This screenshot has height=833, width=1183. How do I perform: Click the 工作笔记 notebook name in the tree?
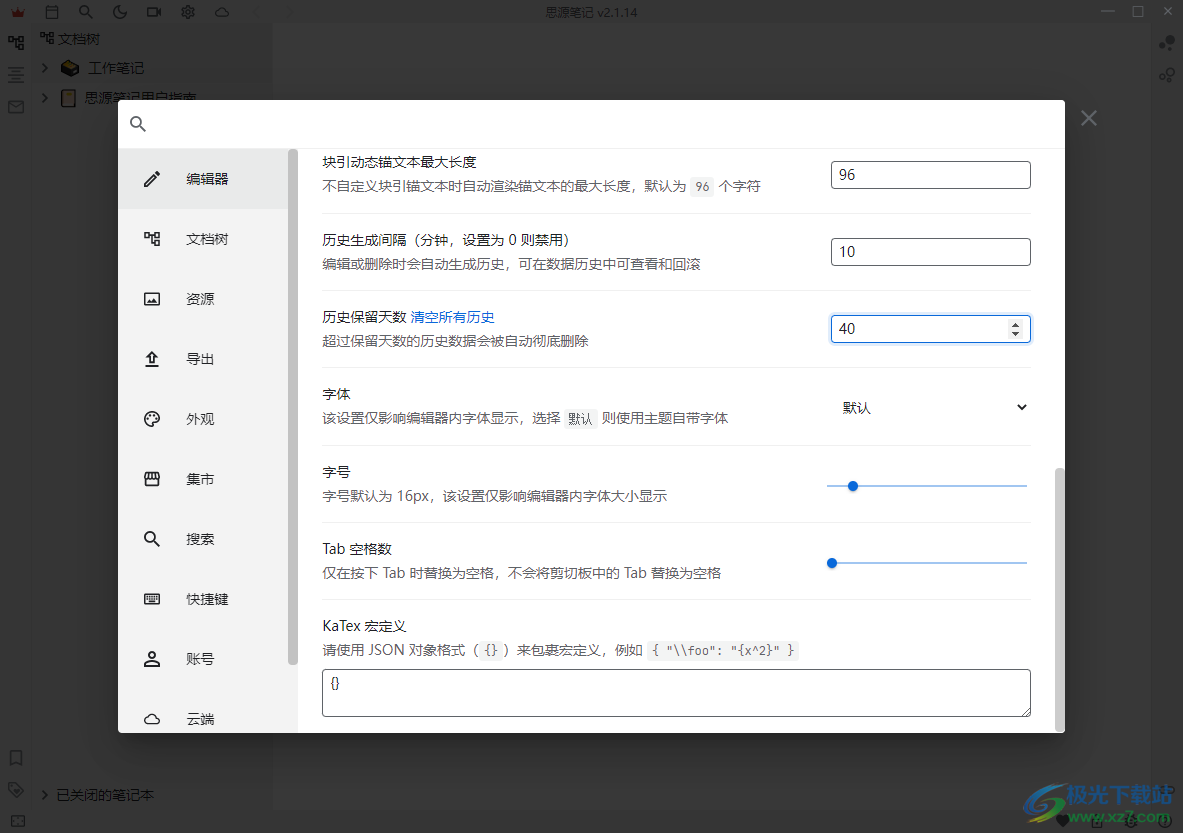tap(115, 68)
